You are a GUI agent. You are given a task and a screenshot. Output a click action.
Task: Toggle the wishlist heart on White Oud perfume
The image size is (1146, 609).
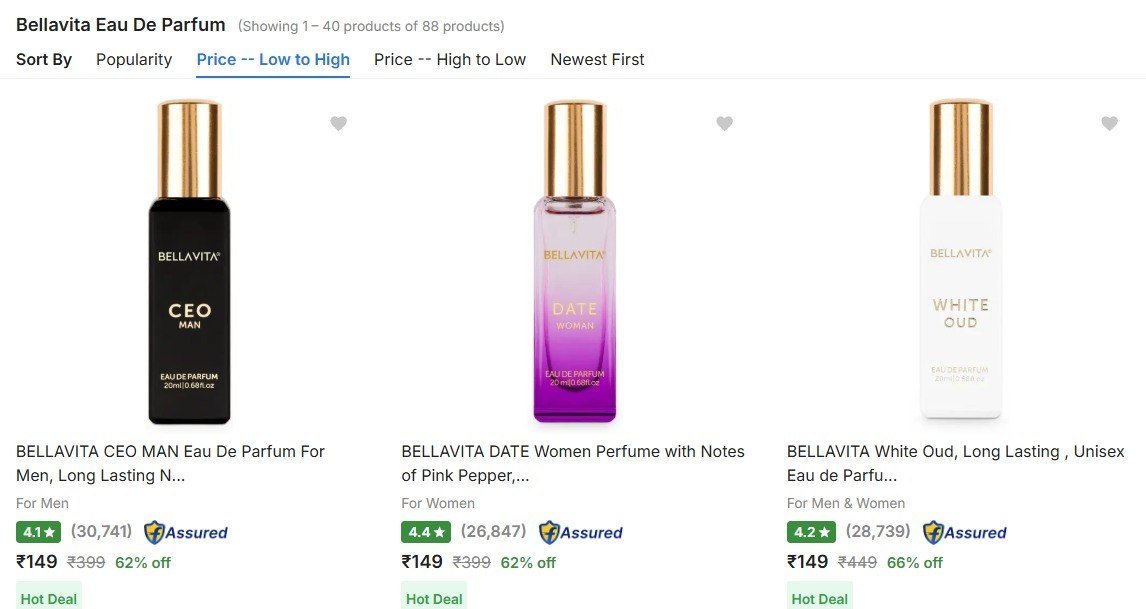coord(1109,123)
